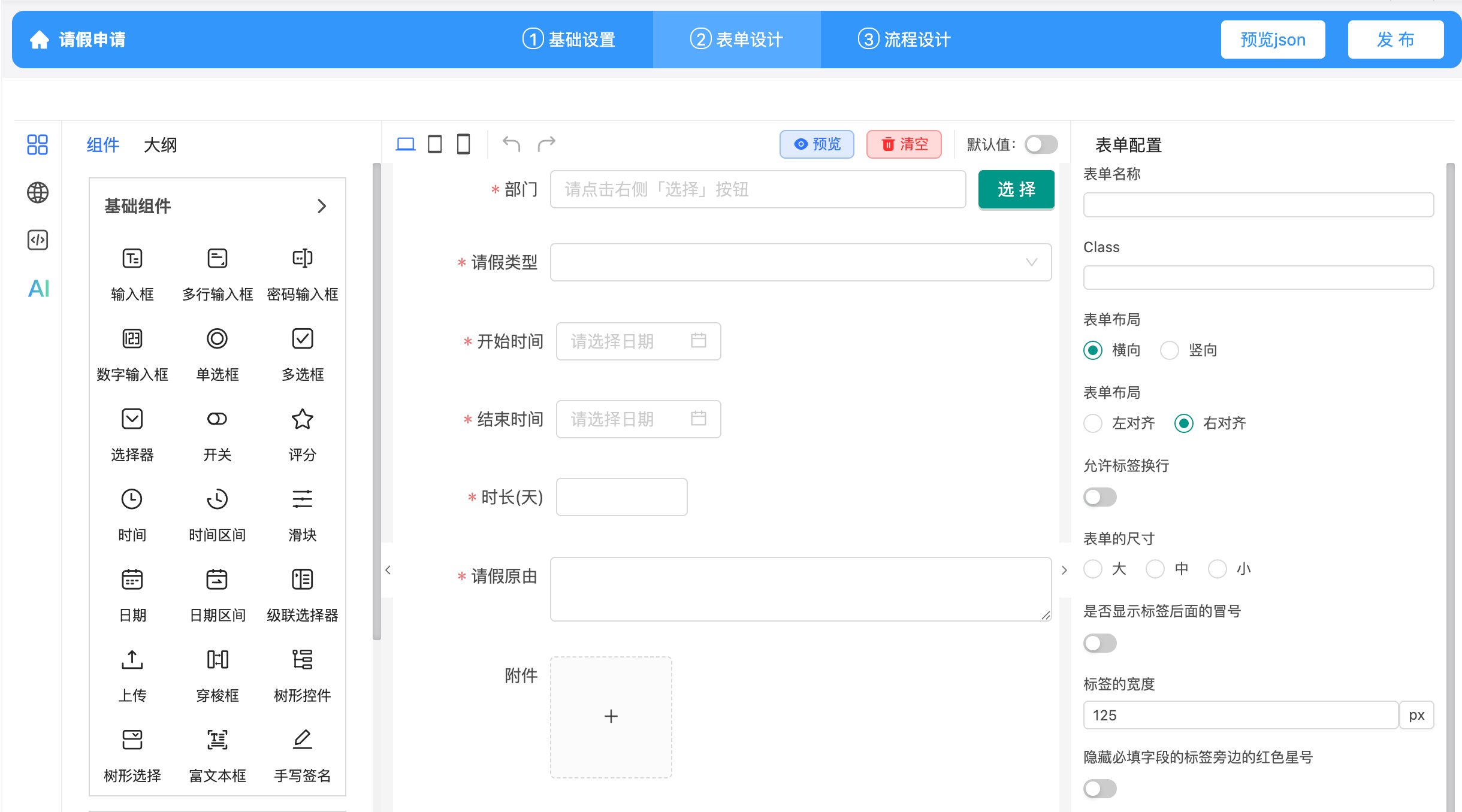Select the 选择器 component
Image resolution: width=1462 pixels, height=812 pixels.
coord(132,434)
